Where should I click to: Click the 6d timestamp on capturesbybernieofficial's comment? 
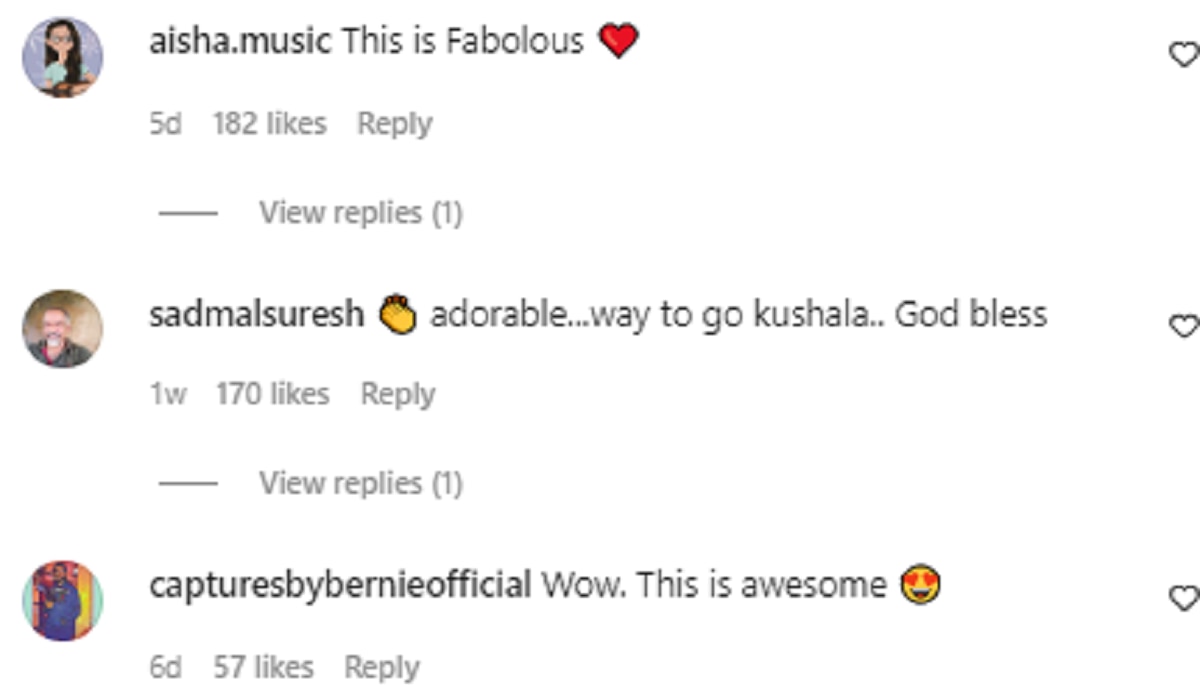click(x=166, y=667)
